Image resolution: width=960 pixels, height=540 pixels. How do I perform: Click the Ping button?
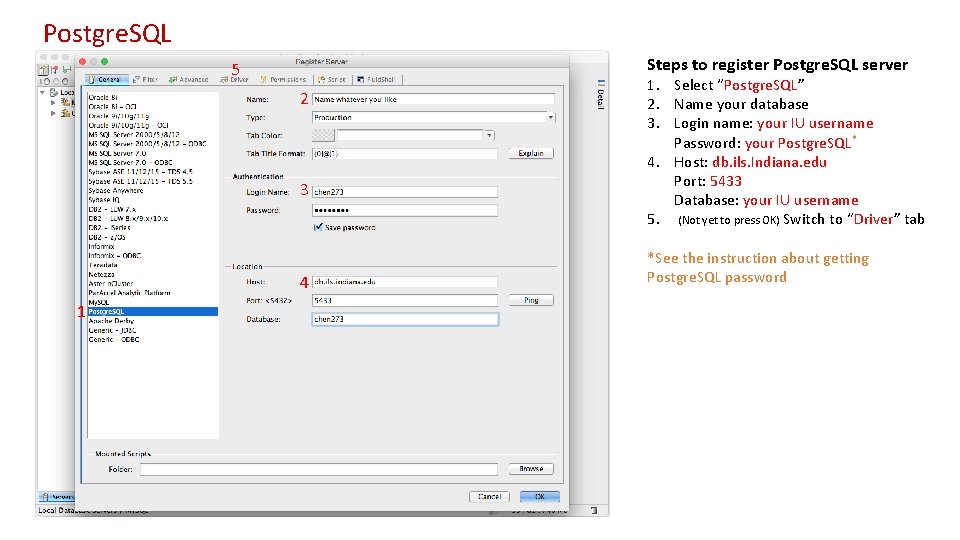(531, 301)
